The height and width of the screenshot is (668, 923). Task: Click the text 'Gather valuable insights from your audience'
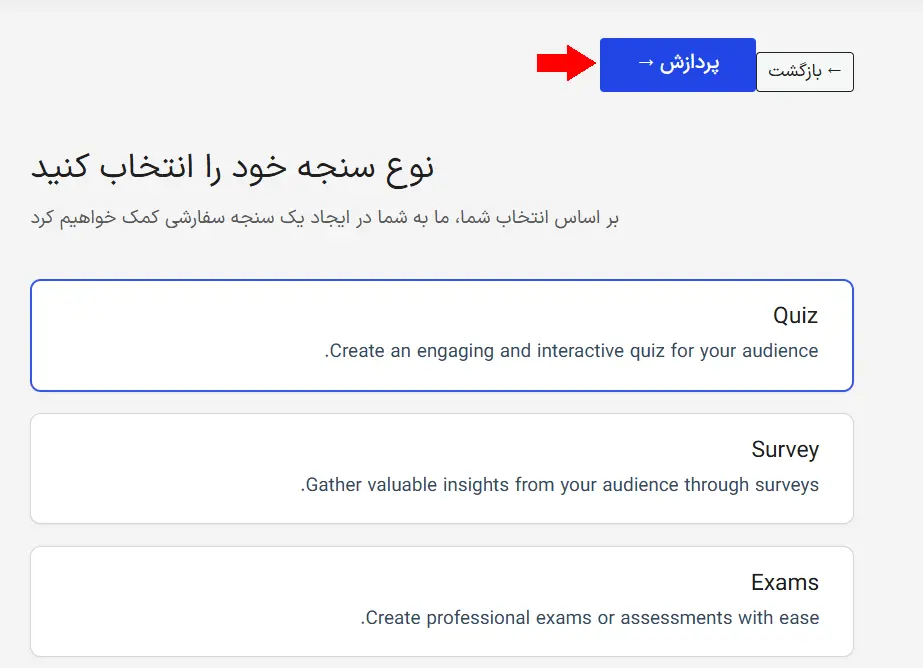[492, 485]
